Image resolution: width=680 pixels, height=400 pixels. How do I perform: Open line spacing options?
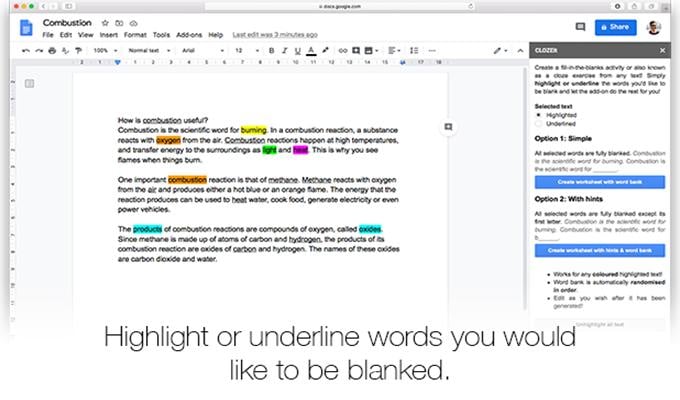[x=414, y=51]
